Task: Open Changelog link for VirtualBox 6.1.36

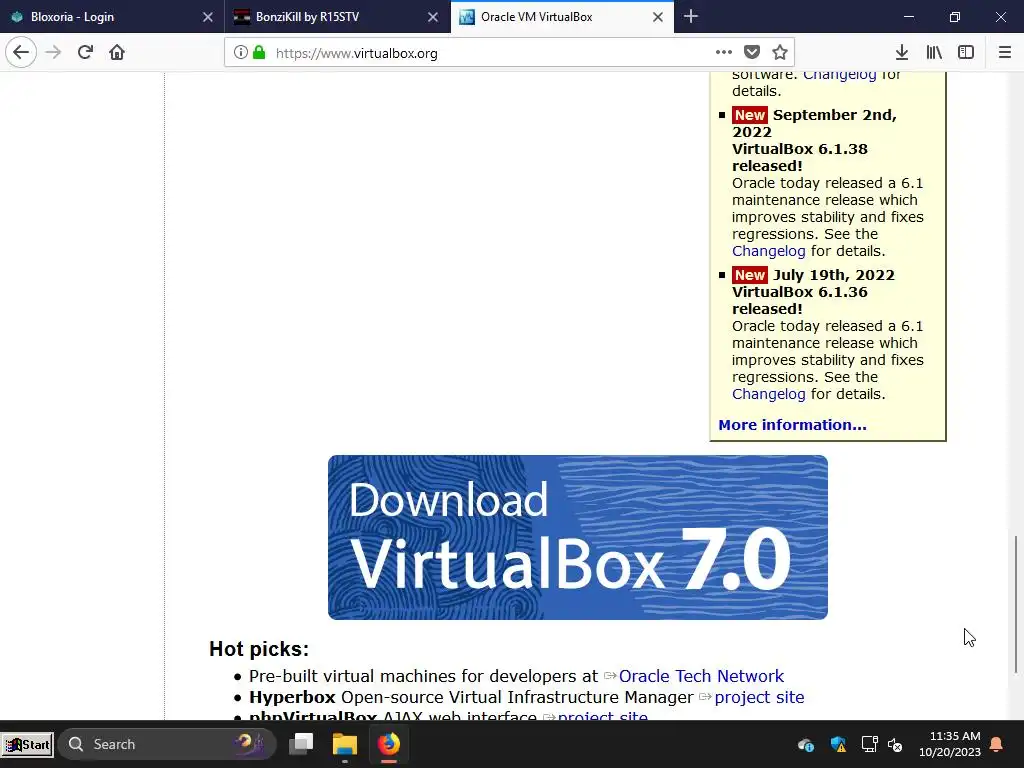Action: (769, 394)
